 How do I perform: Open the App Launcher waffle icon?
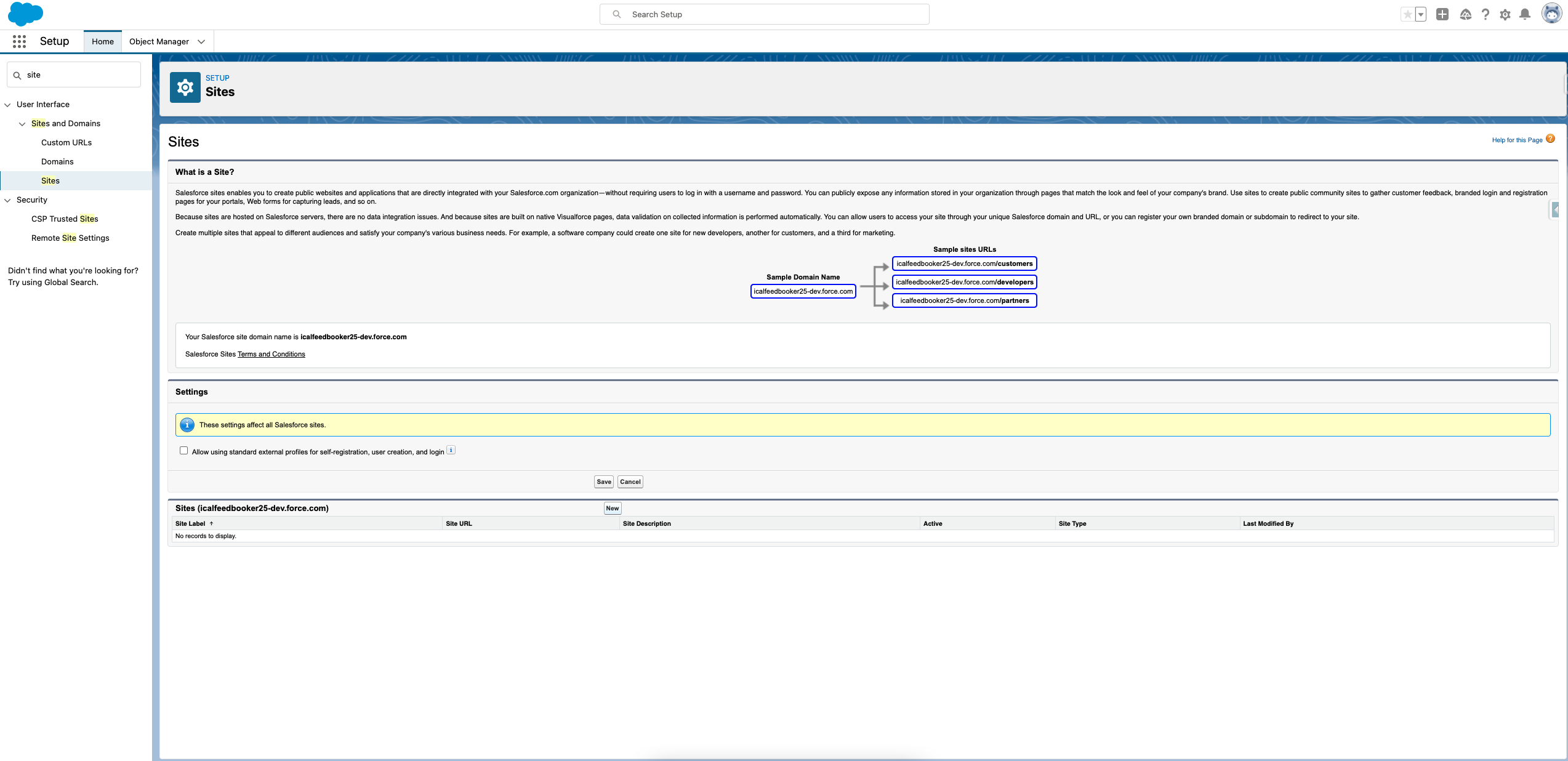19,41
